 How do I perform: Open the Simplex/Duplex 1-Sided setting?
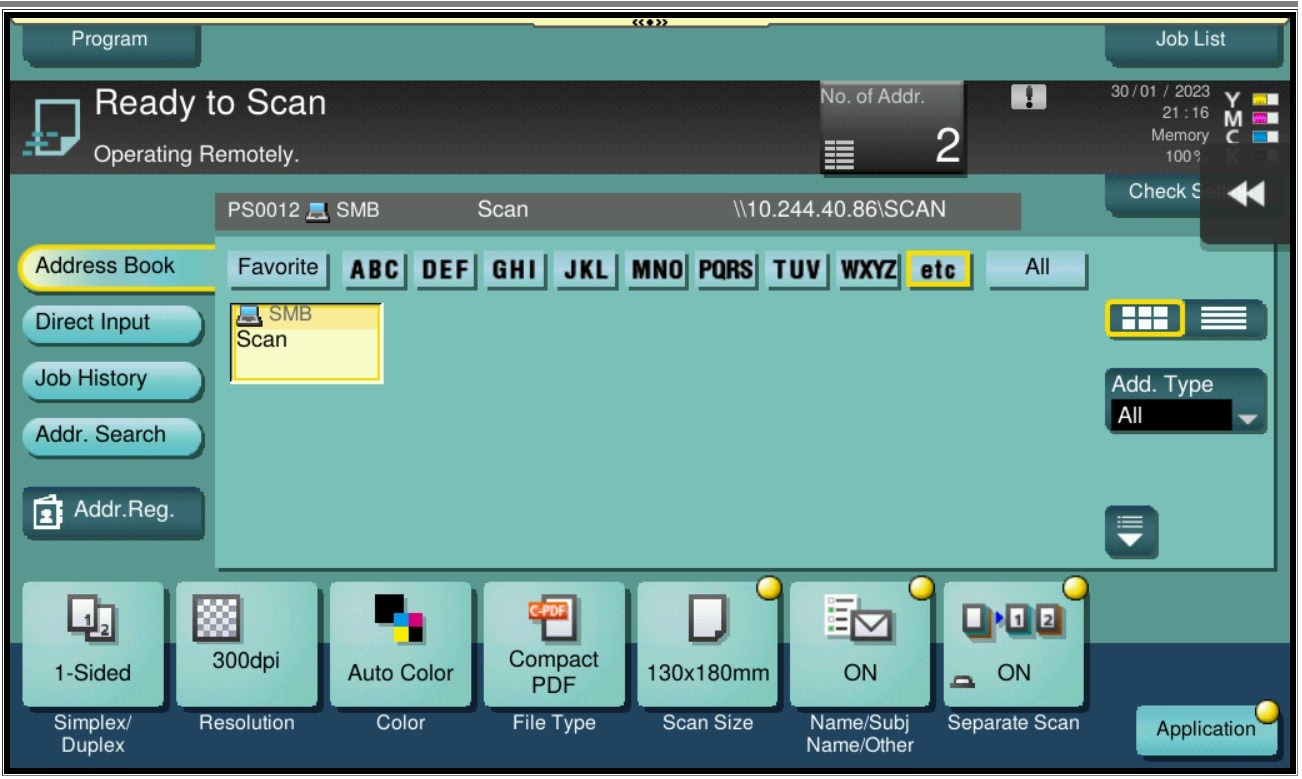tap(92, 645)
